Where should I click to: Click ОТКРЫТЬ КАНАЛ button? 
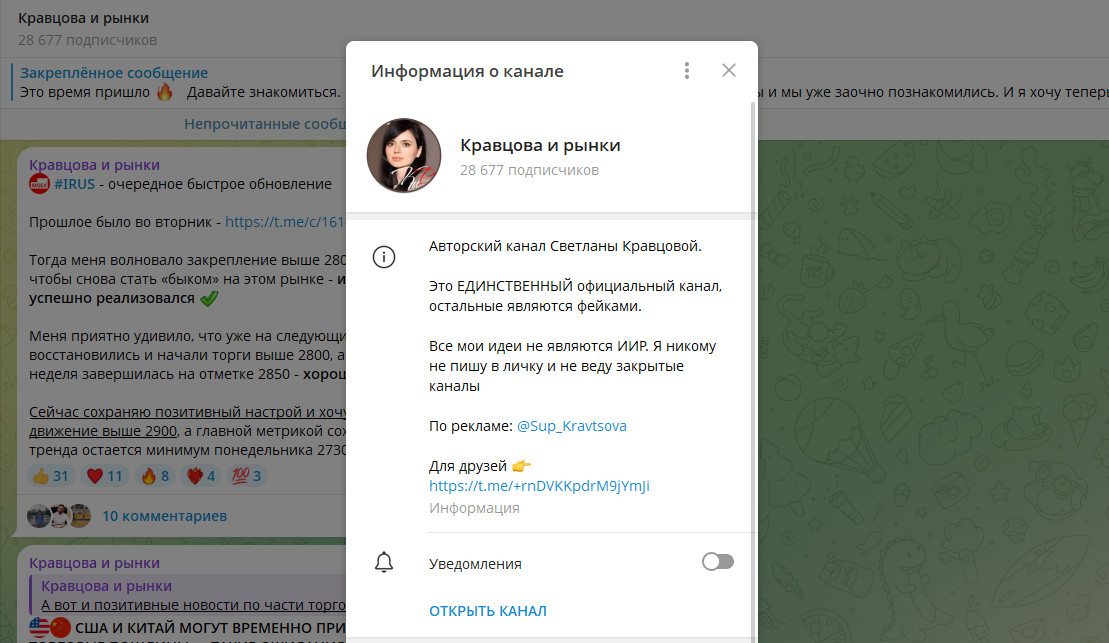(x=488, y=610)
